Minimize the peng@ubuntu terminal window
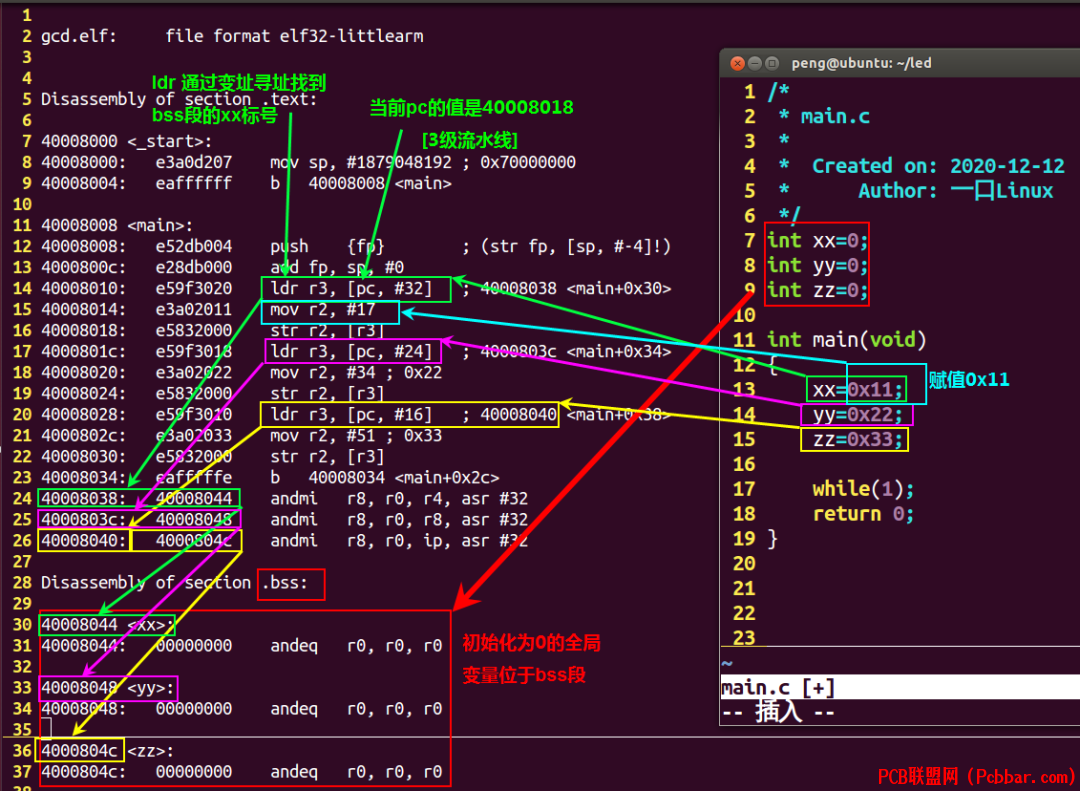This screenshot has height=791, width=1080. click(x=755, y=63)
